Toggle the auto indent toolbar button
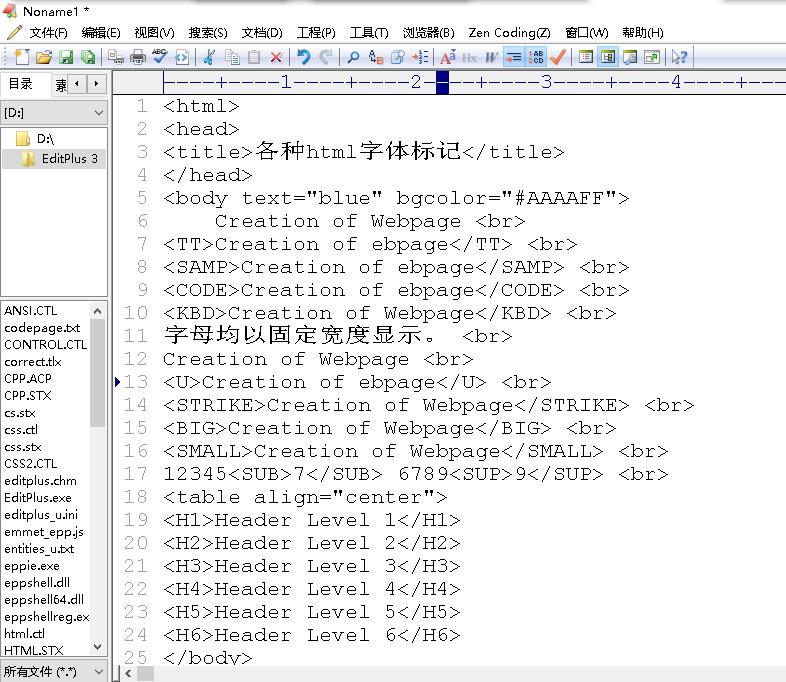This screenshot has height=682, width=786. 513,57
